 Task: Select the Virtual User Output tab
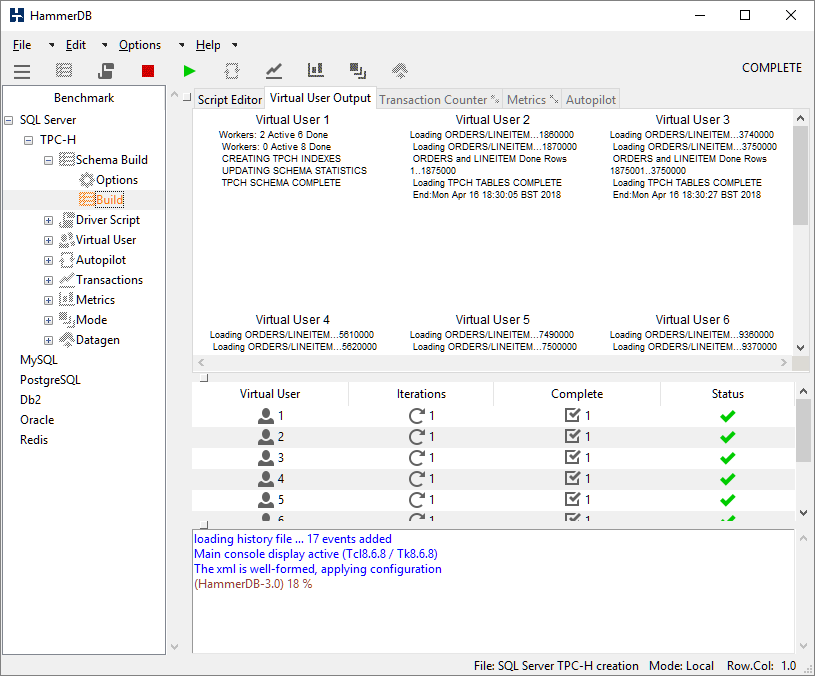320,98
